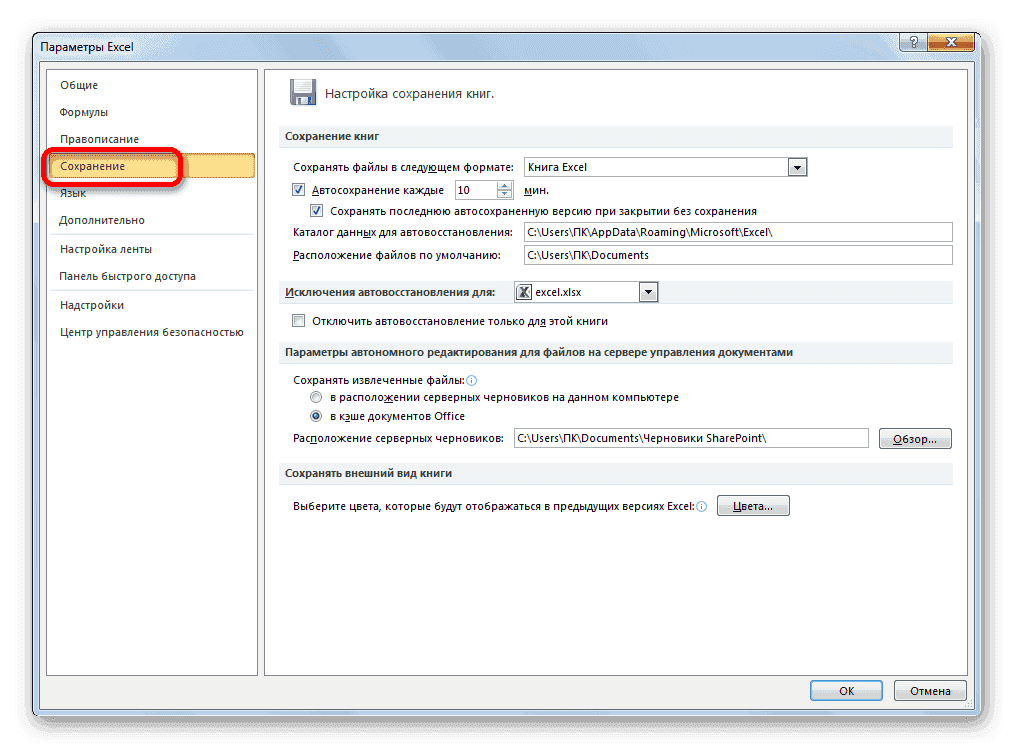Select the Office document cache radio button
Image resolution: width=1014 pixels, height=749 pixels.
tap(316, 416)
